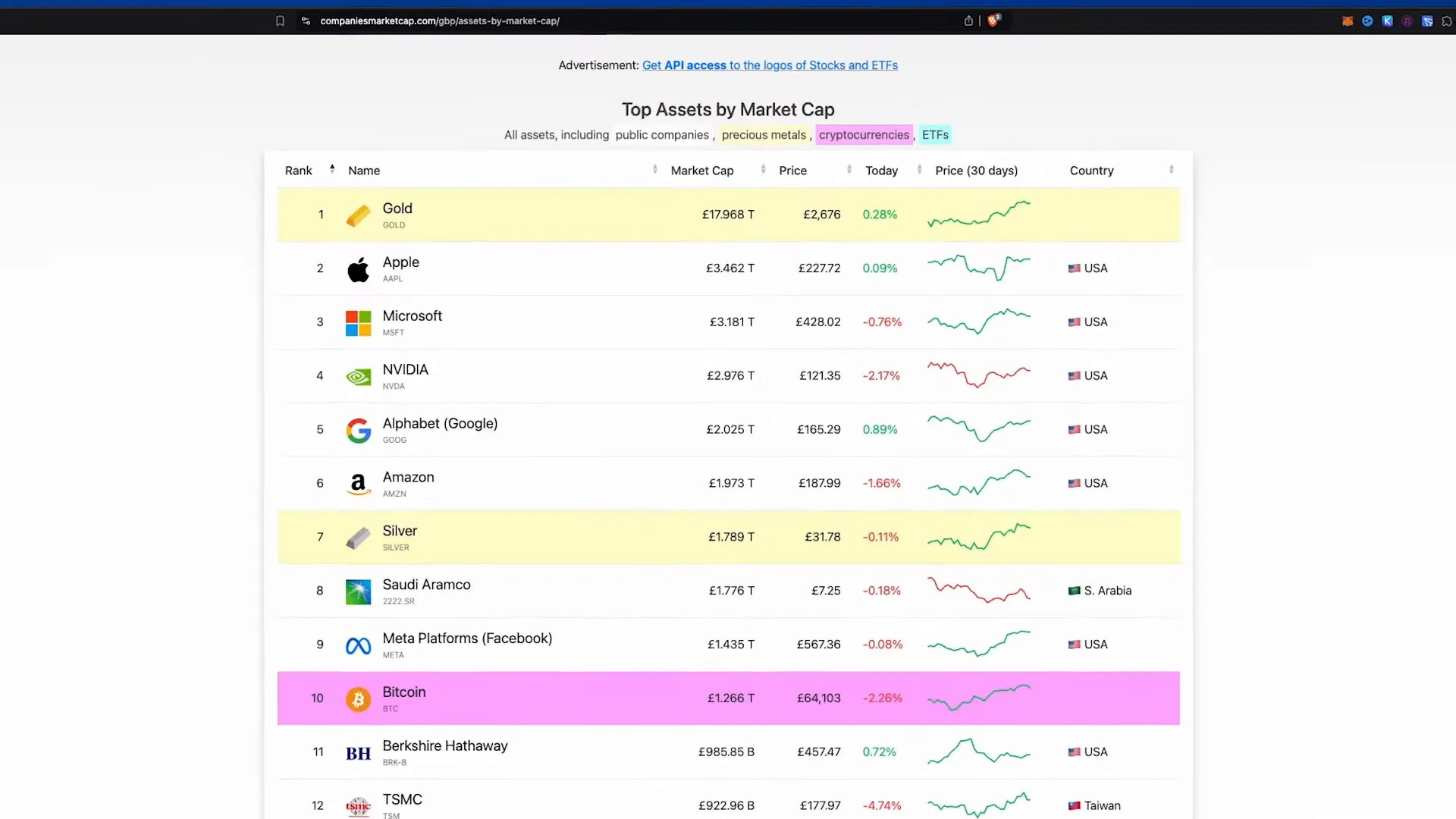Select the Apple logo next to AAPL

[357, 268]
